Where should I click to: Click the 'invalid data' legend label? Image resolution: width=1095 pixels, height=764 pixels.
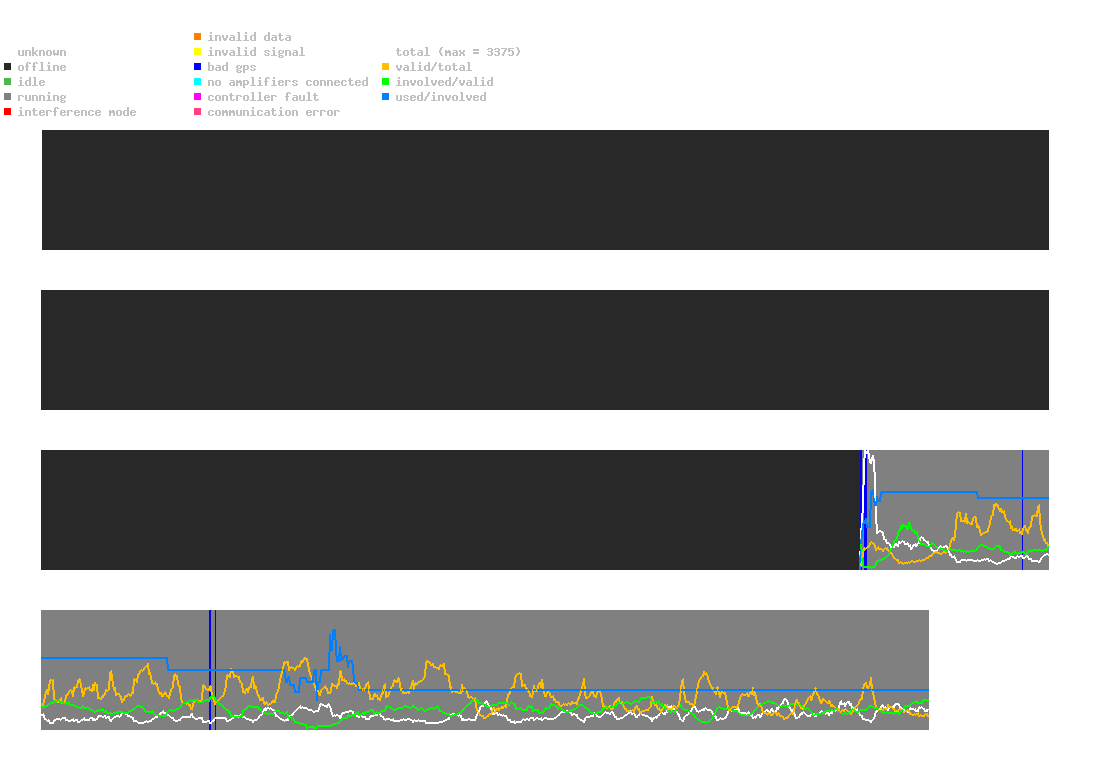(249, 37)
